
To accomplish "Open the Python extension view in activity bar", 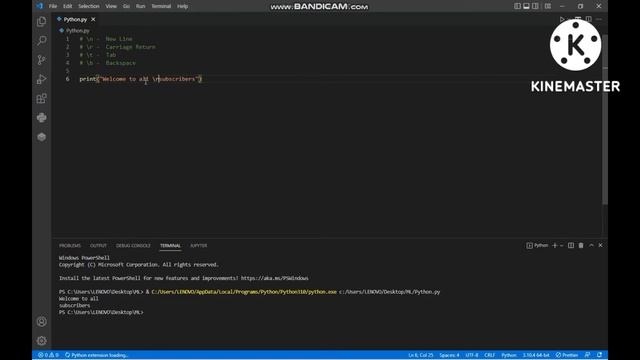I will coord(42,118).
